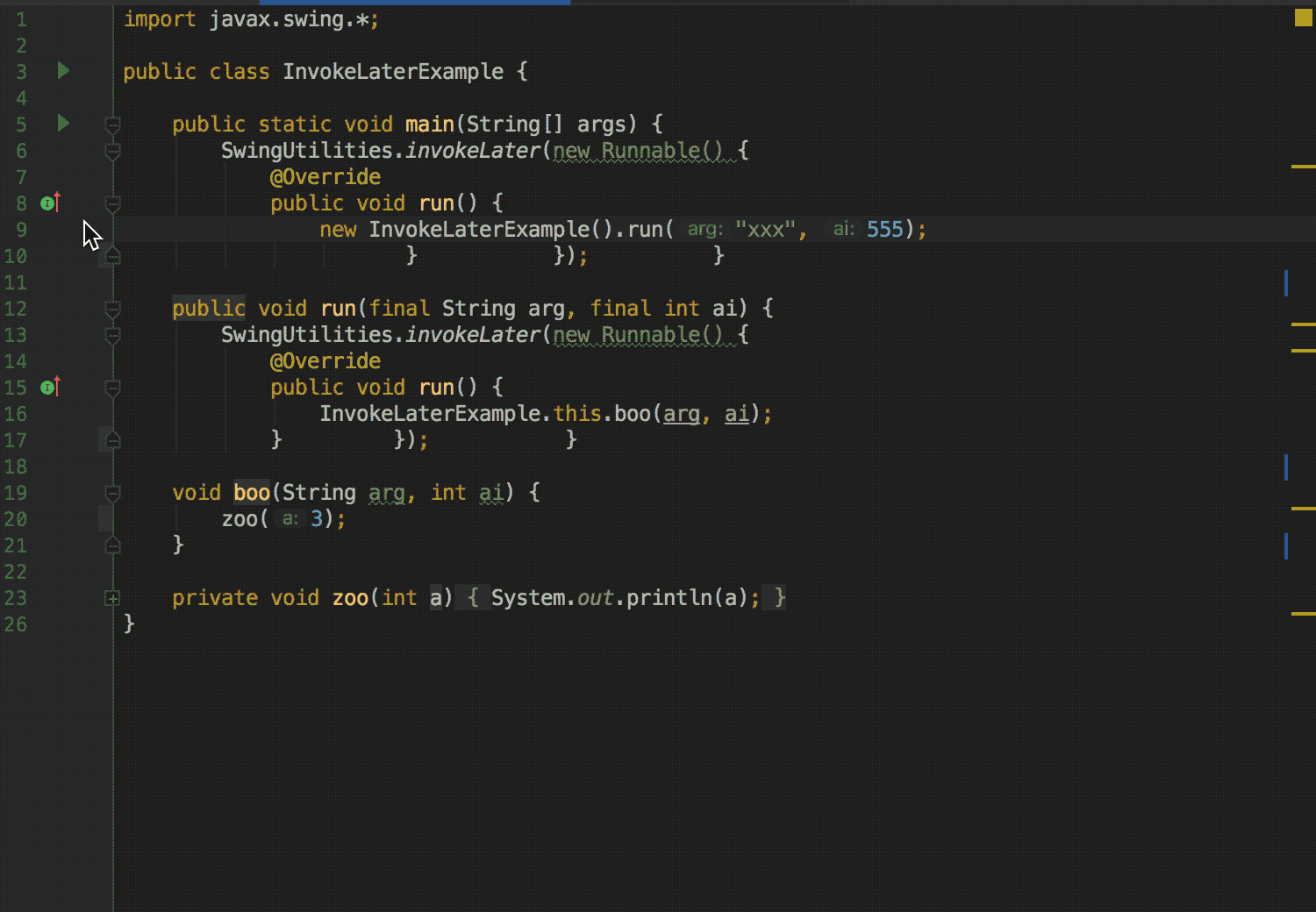1316x912 pixels.
Task: Click the number 555 on line 9
Action: point(884,230)
